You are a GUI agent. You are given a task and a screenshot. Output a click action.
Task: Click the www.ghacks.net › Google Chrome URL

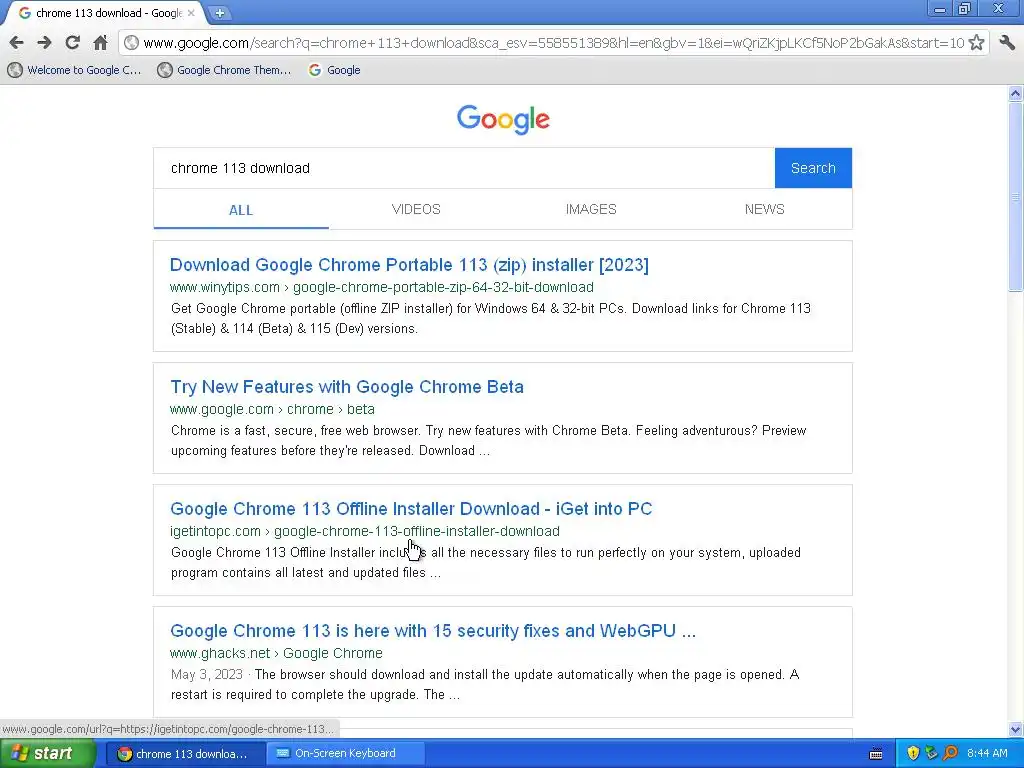point(276,654)
